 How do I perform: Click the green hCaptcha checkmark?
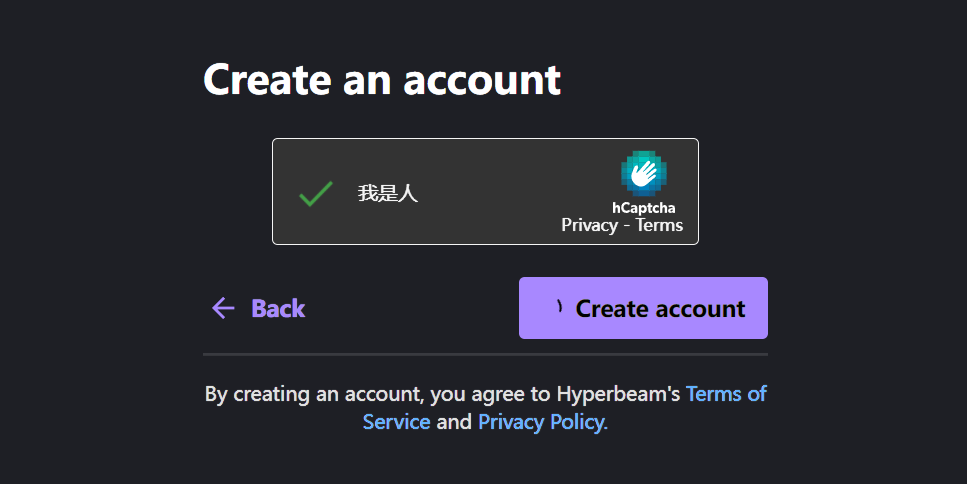[x=316, y=194]
